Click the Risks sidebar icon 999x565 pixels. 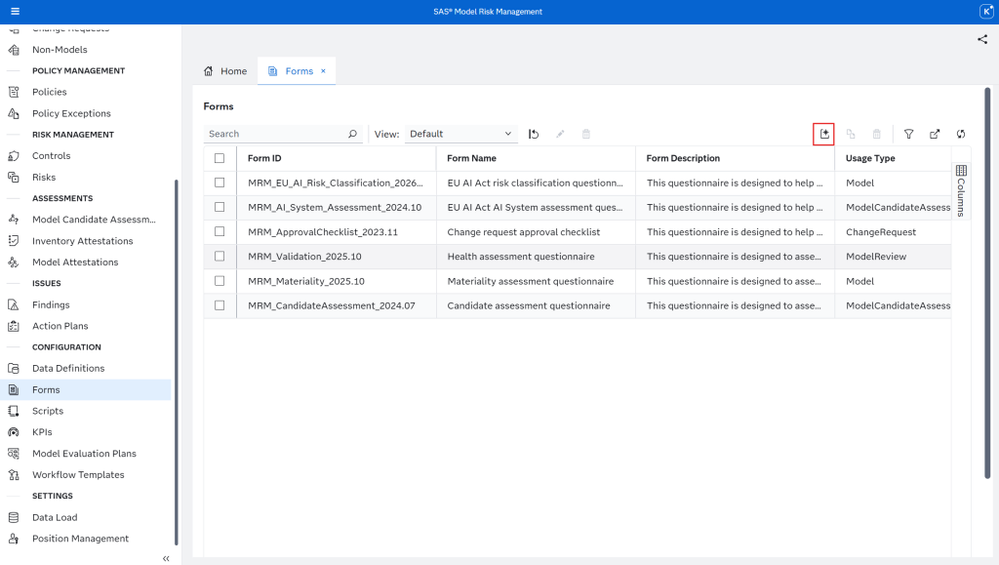(x=13, y=177)
